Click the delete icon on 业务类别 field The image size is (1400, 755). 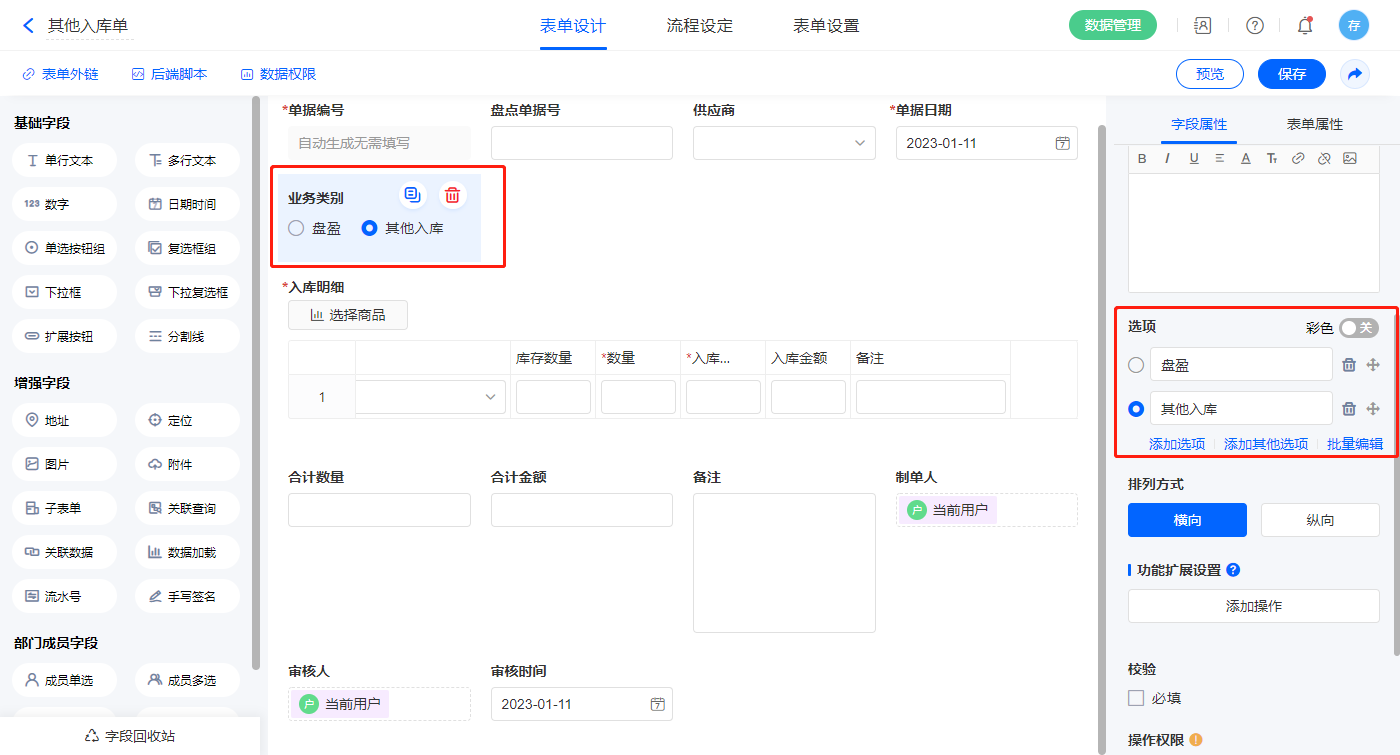tap(452, 195)
